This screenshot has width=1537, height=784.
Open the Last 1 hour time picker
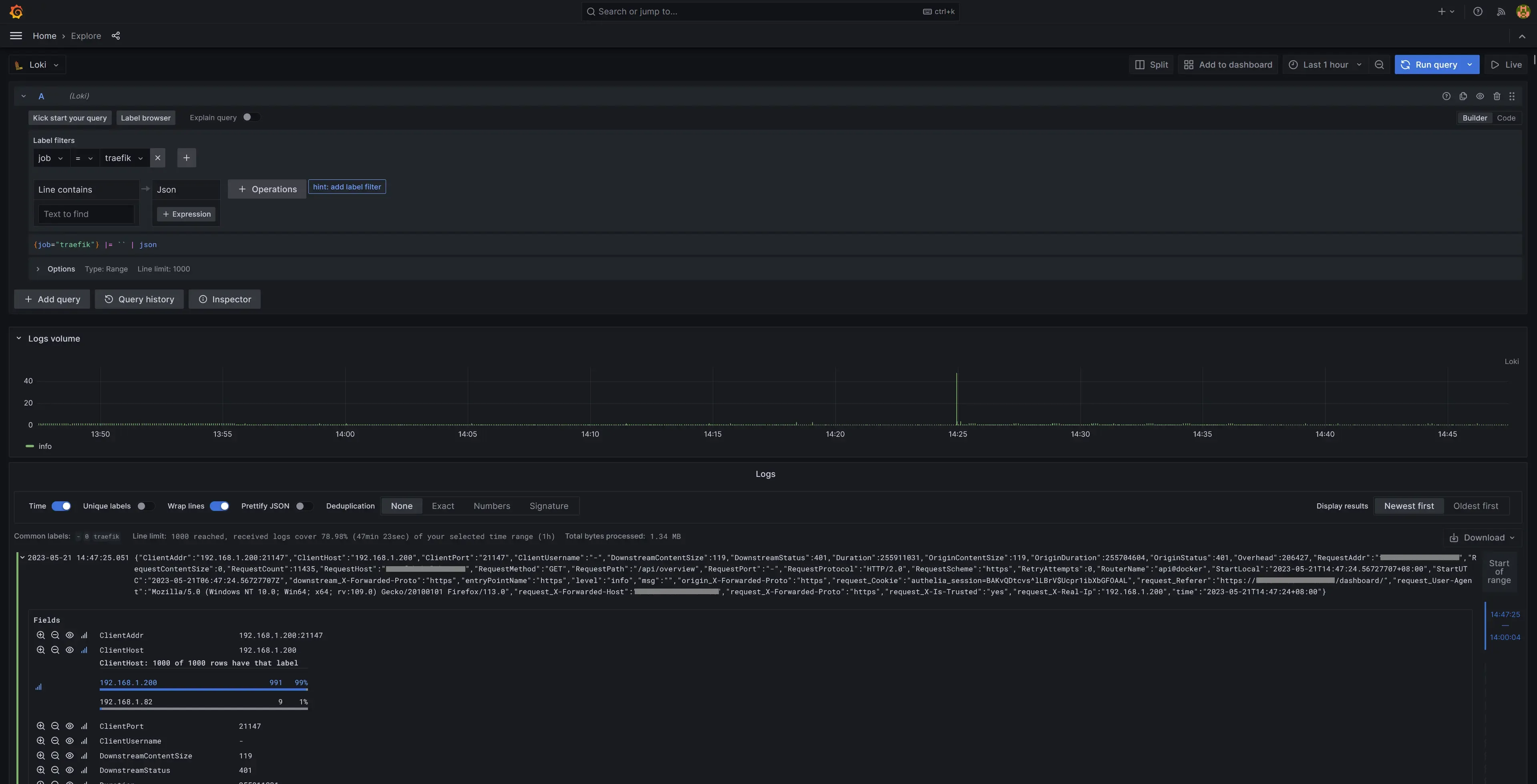(1325, 64)
